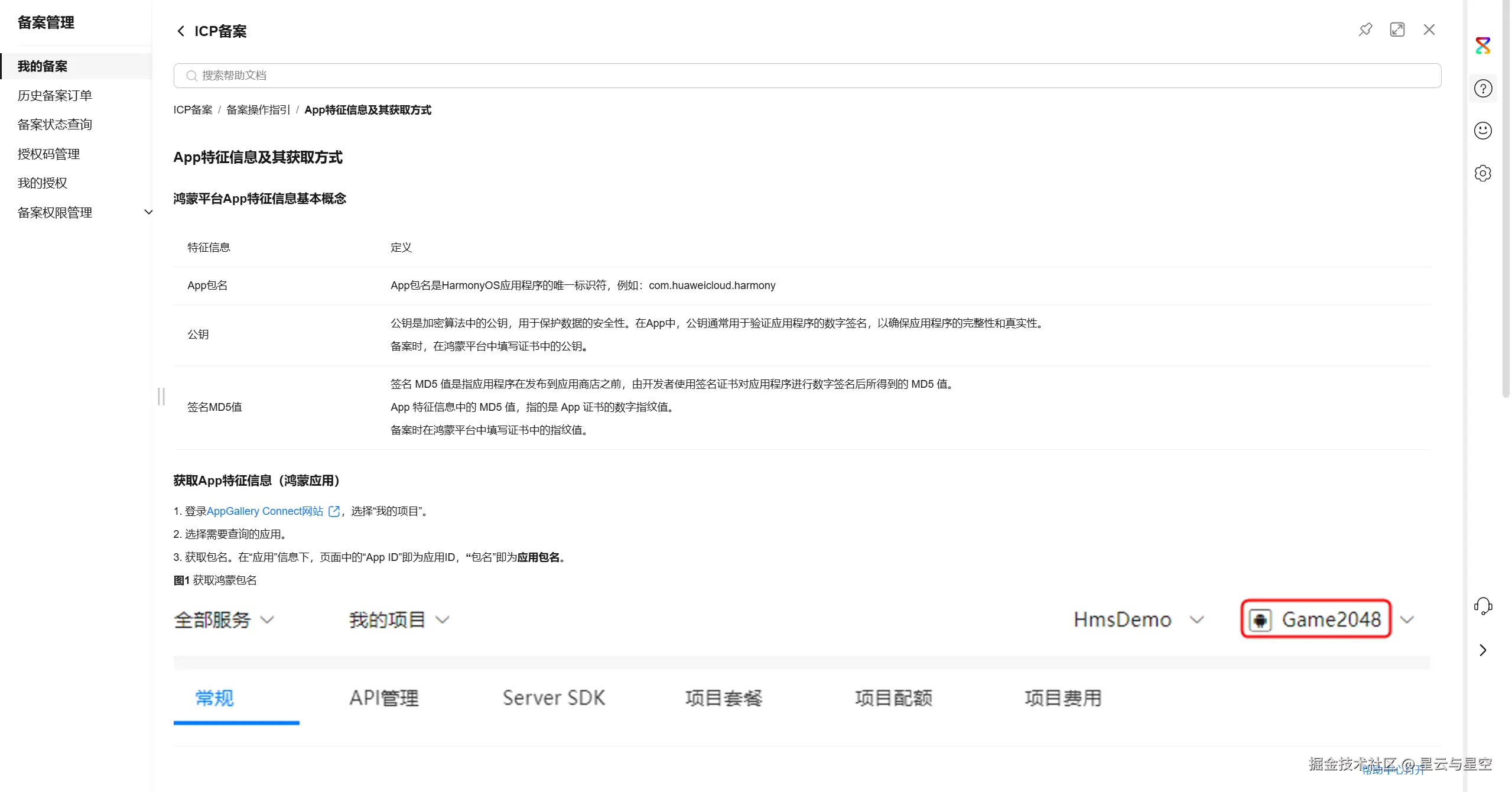The width and height of the screenshot is (1512, 792).
Task: Click the headset customer service icon
Action: 1482,606
